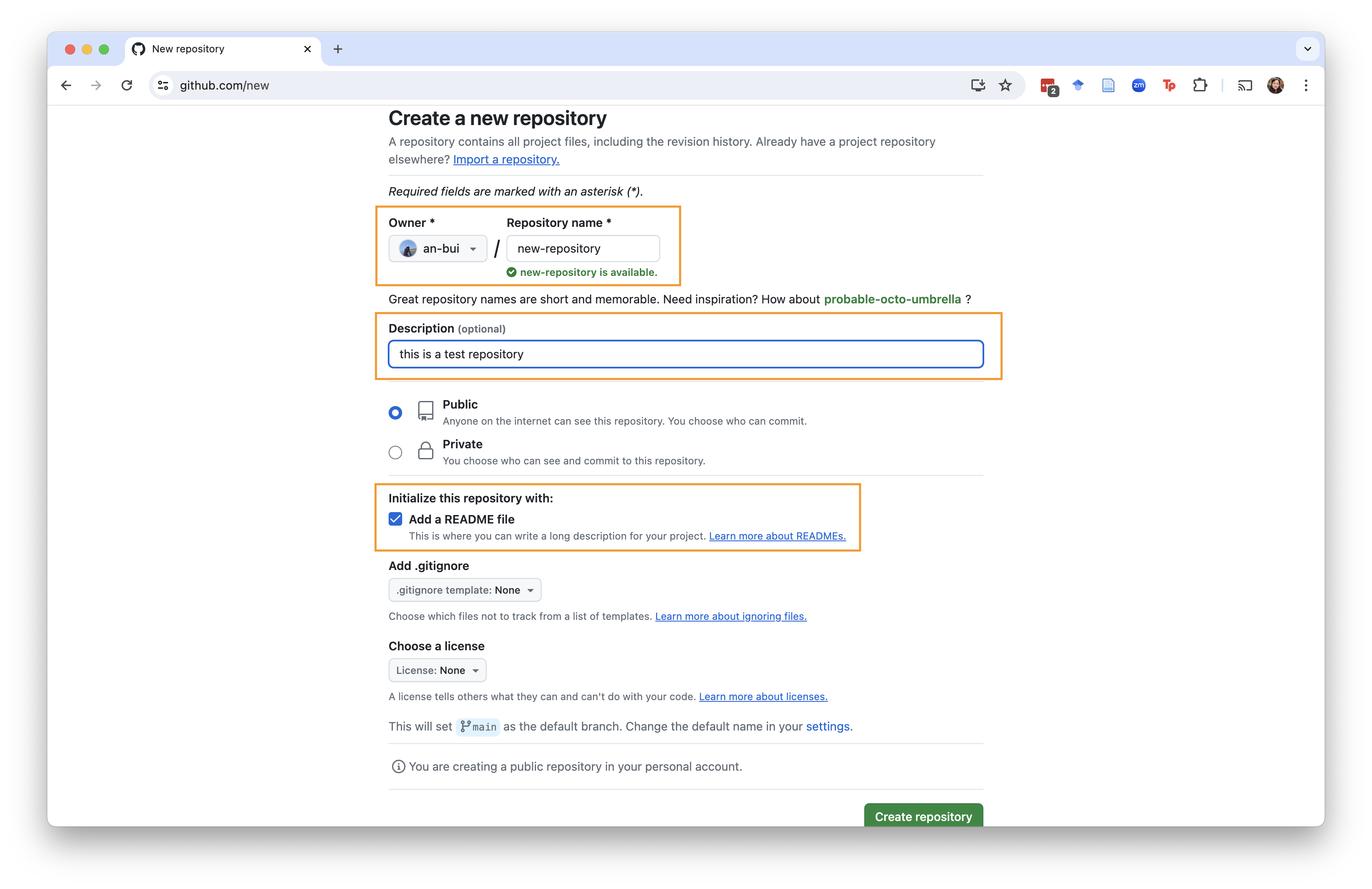Open the site information icon in the address bar

(163, 85)
